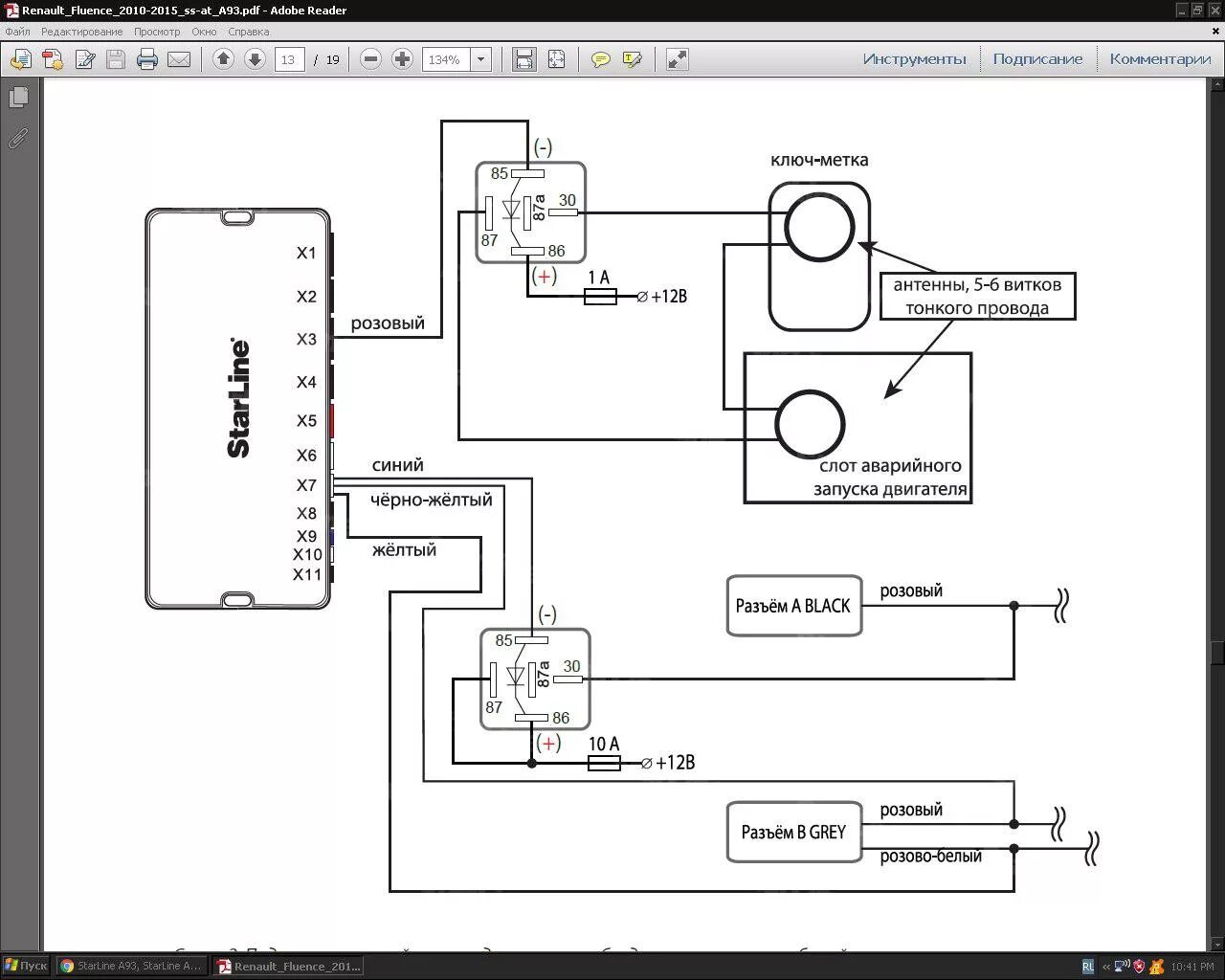Viewport: 1225px width, 980px height.
Task: Click the network tray icon
Action: coord(1122,966)
